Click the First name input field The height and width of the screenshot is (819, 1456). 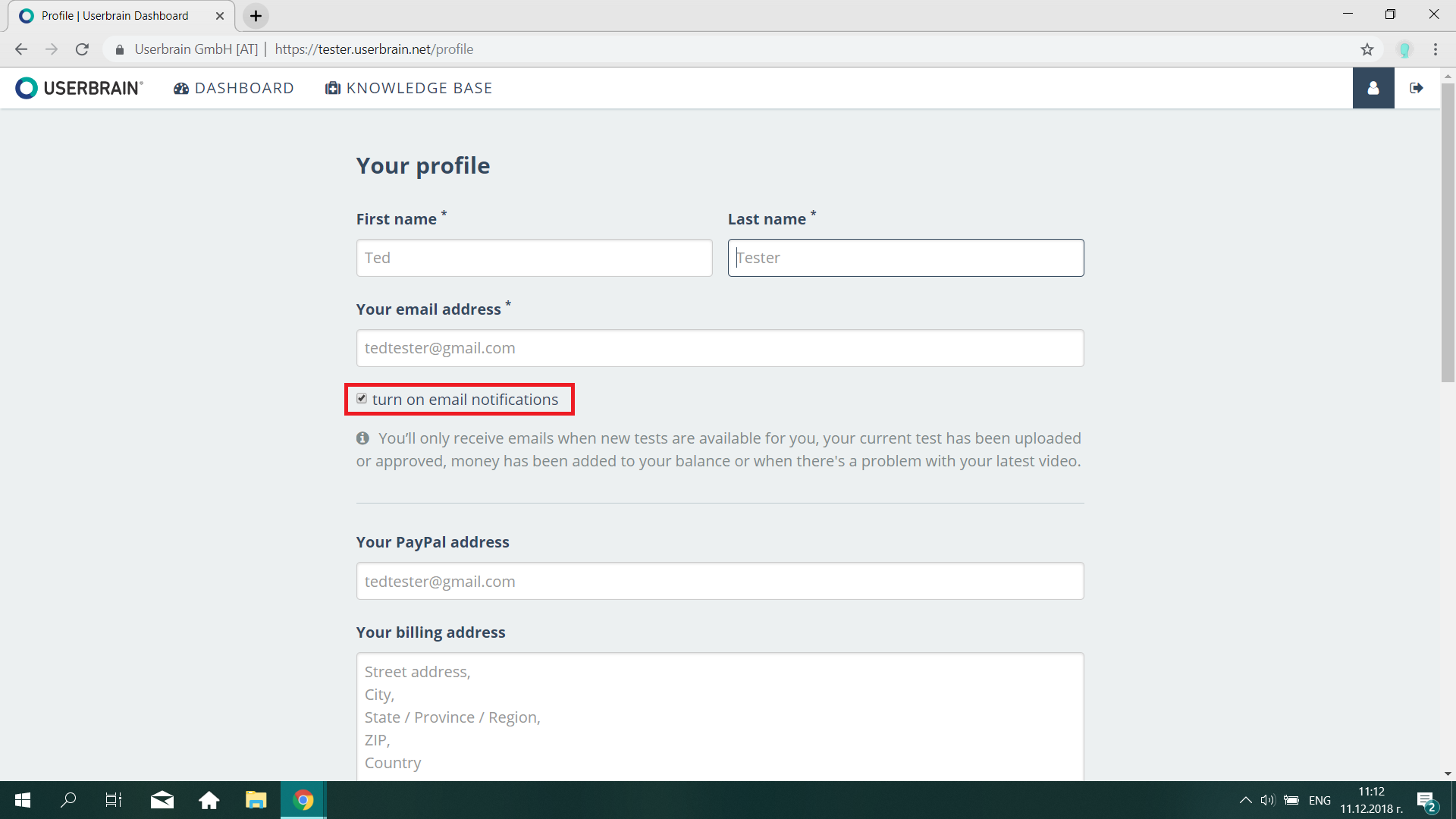(x=534, y=258)
